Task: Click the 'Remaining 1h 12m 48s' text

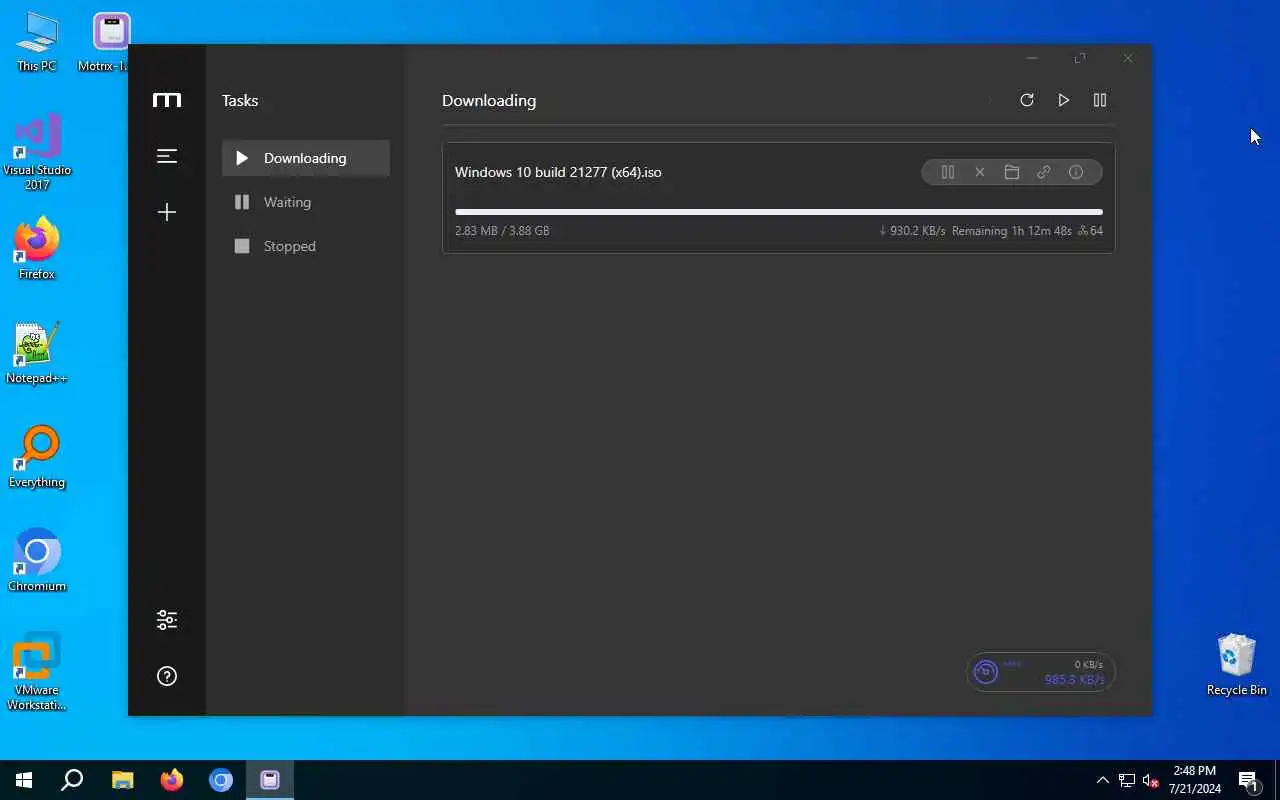Action: coord(1012,231)
